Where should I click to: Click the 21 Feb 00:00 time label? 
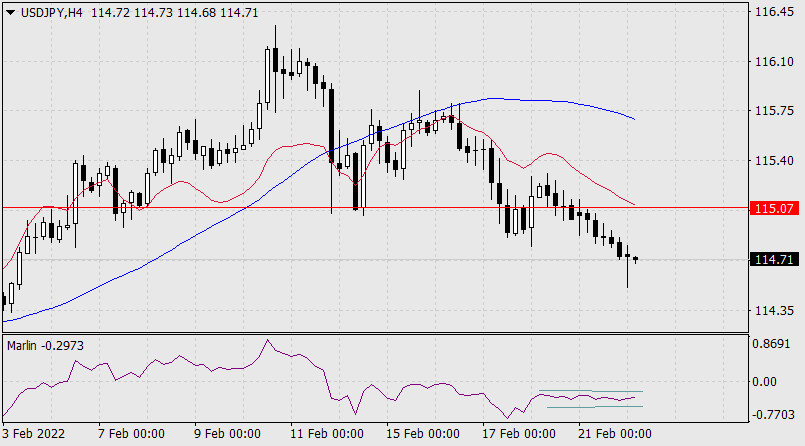click(x=615, y=434)
